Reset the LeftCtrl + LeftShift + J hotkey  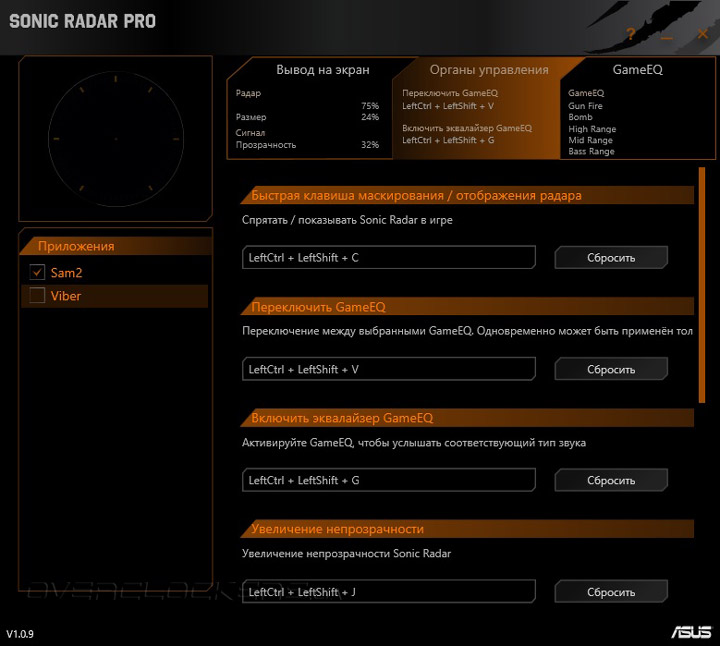coord(611,592)
